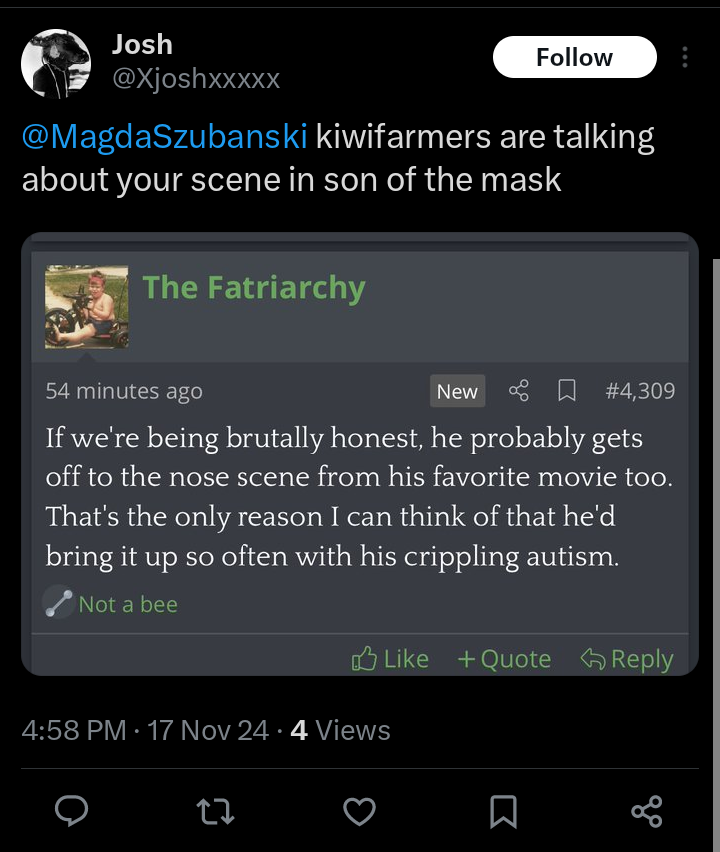The height and width of the screenshot is (852, 720).
Task: Click the reply speech bubble icon
Action: (x=71, y=811)
